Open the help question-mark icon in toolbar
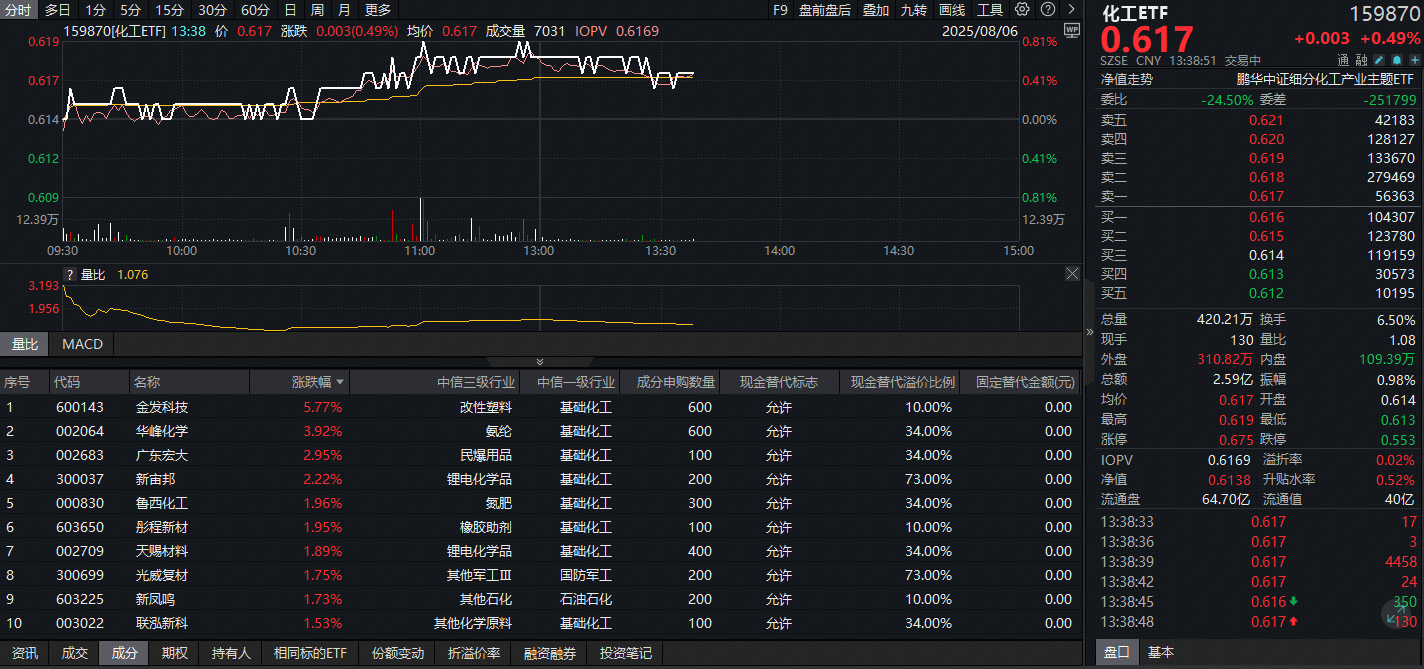Image resolution: width=1424 pixels, height=669 pixels. click(x=1047, y=9)
